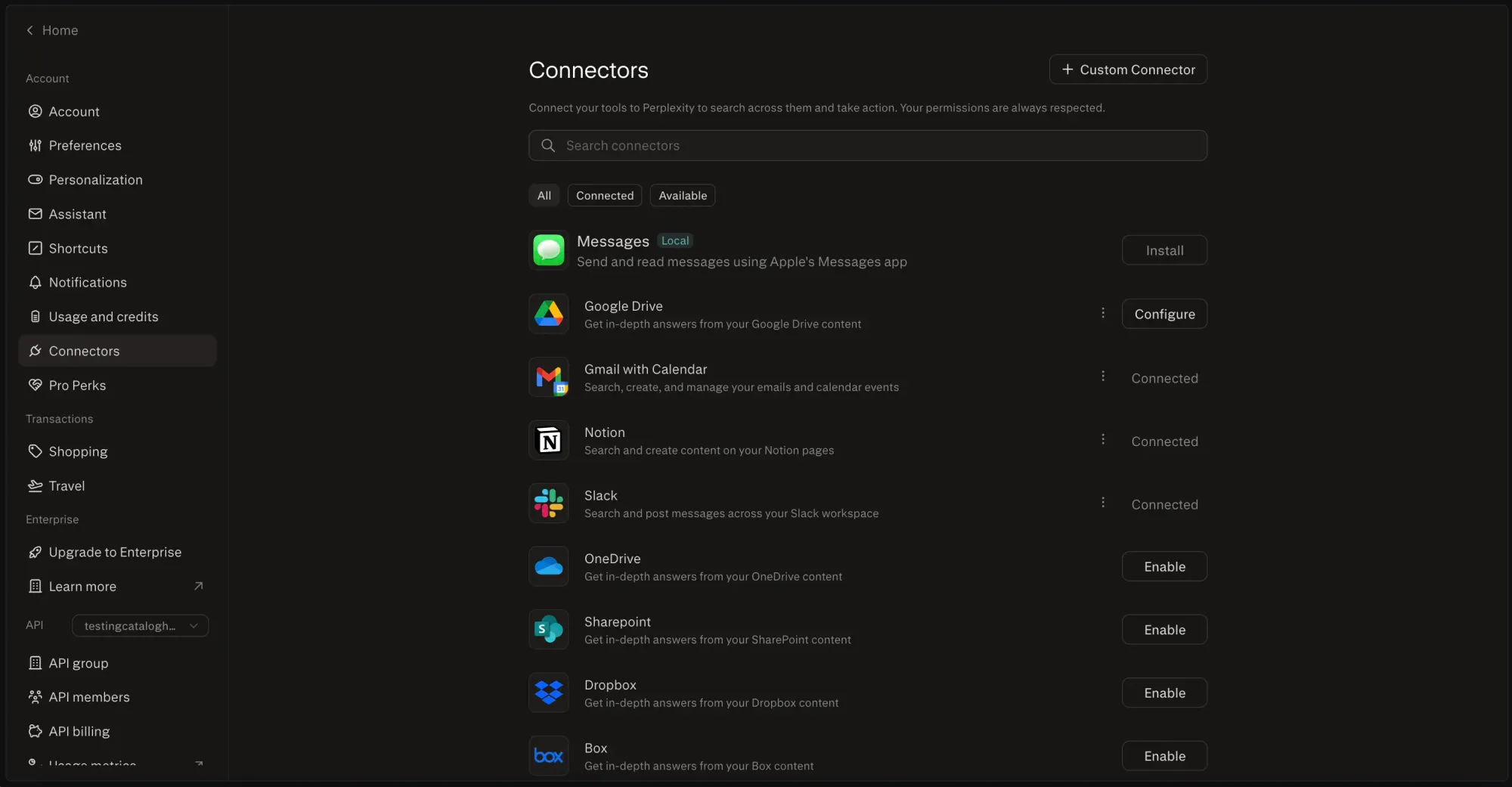Select the All connectors filter
Screen dimensions: 1512x787
544,196
